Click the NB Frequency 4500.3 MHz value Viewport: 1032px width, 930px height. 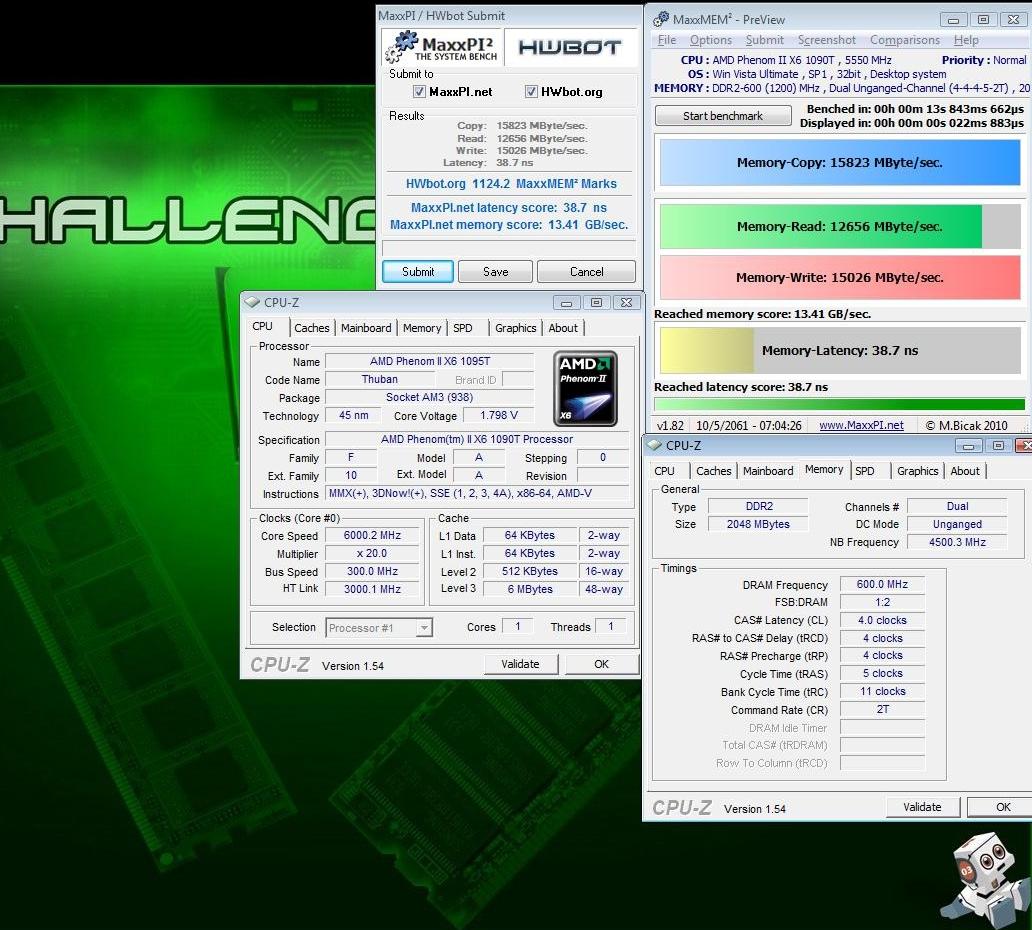tap(957, 542)
